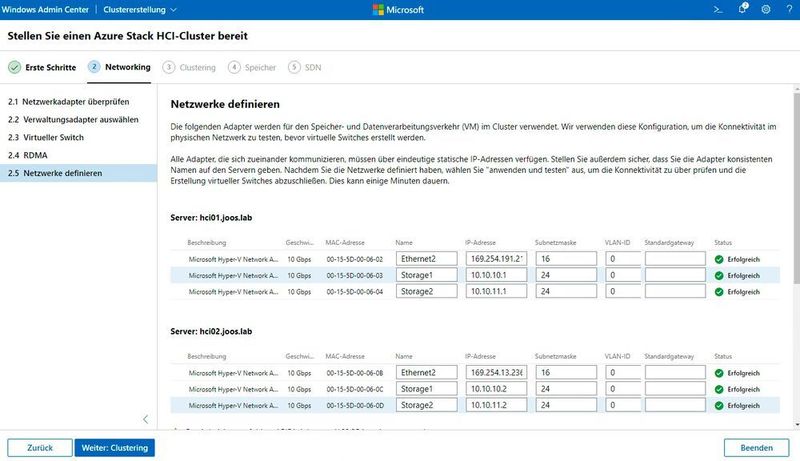Edit subnet mask of hci01 Ethernet2
Screen dimensions: 800x461
tap(566, 259)
